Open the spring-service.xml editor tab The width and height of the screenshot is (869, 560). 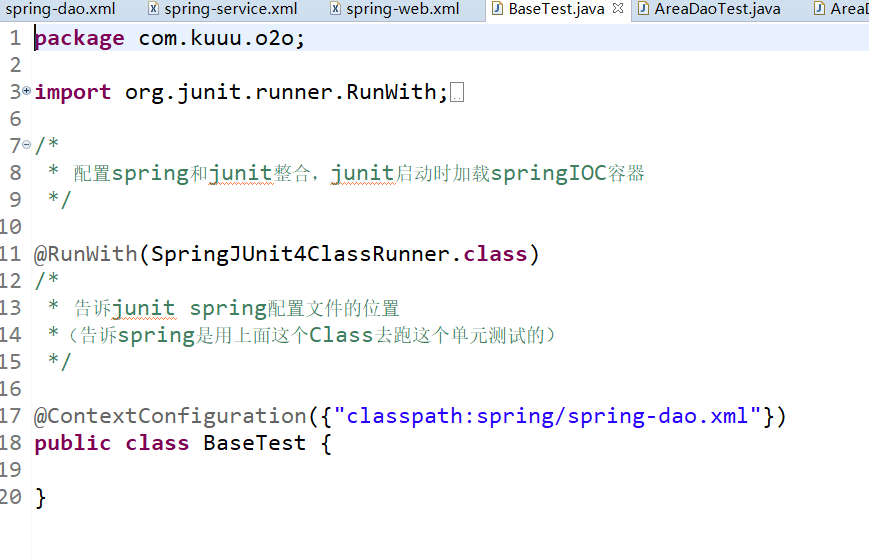(x=231, y=9)
